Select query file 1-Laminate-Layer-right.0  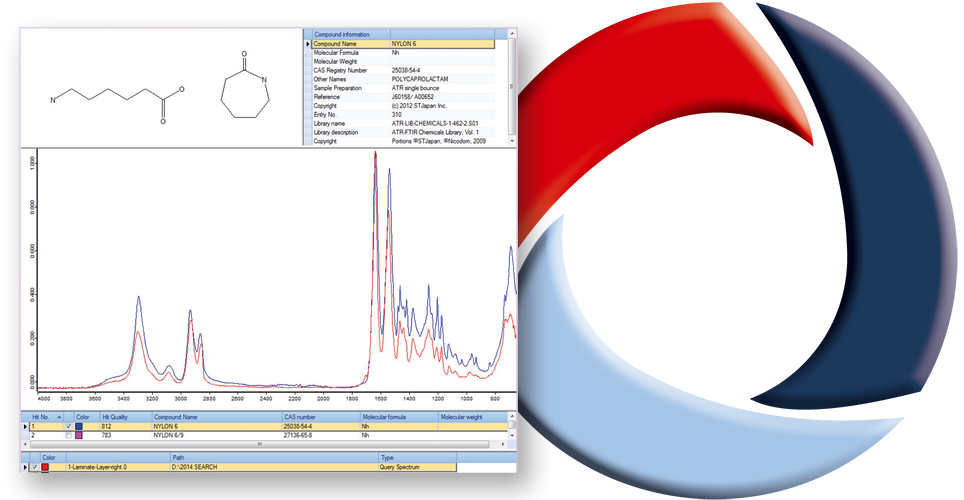[97, 467]
